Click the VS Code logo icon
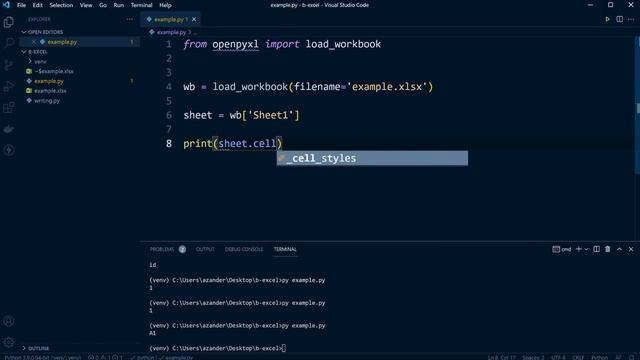 (6, 5)
